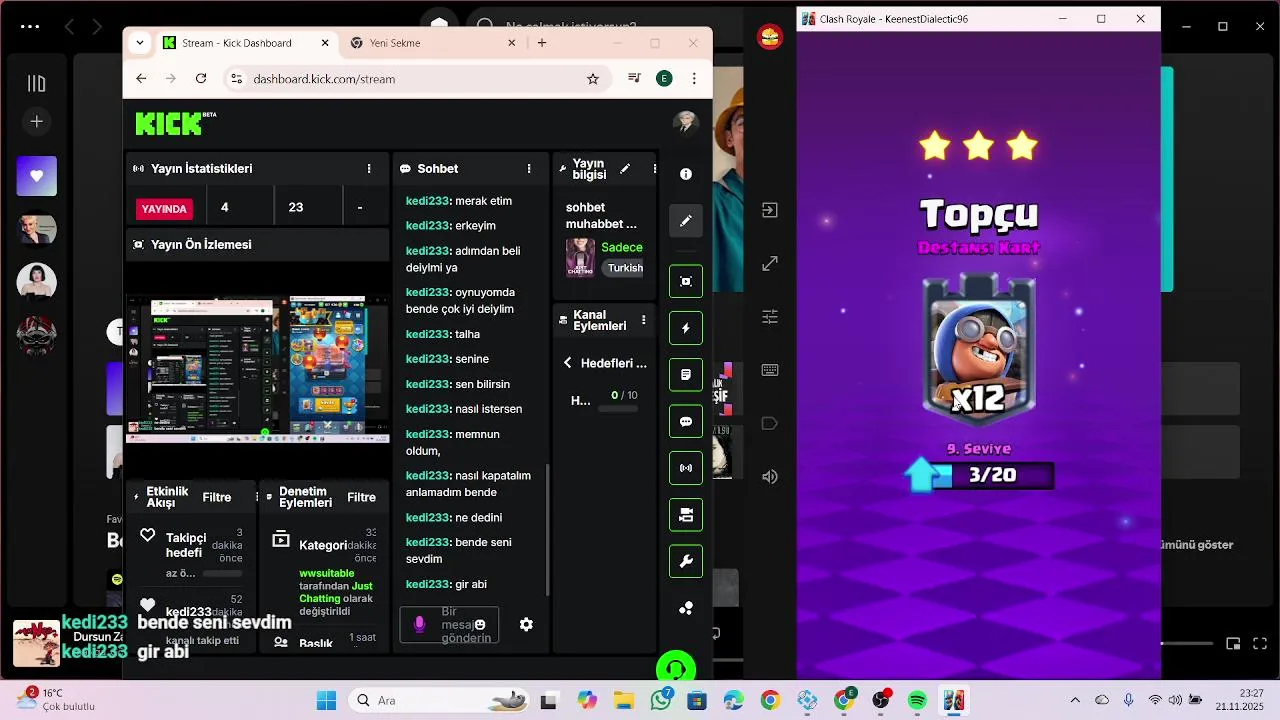1280x720 pixels.
Task: Click the 0 / 10 goal progress bar
Action: (x=617, y=409)
